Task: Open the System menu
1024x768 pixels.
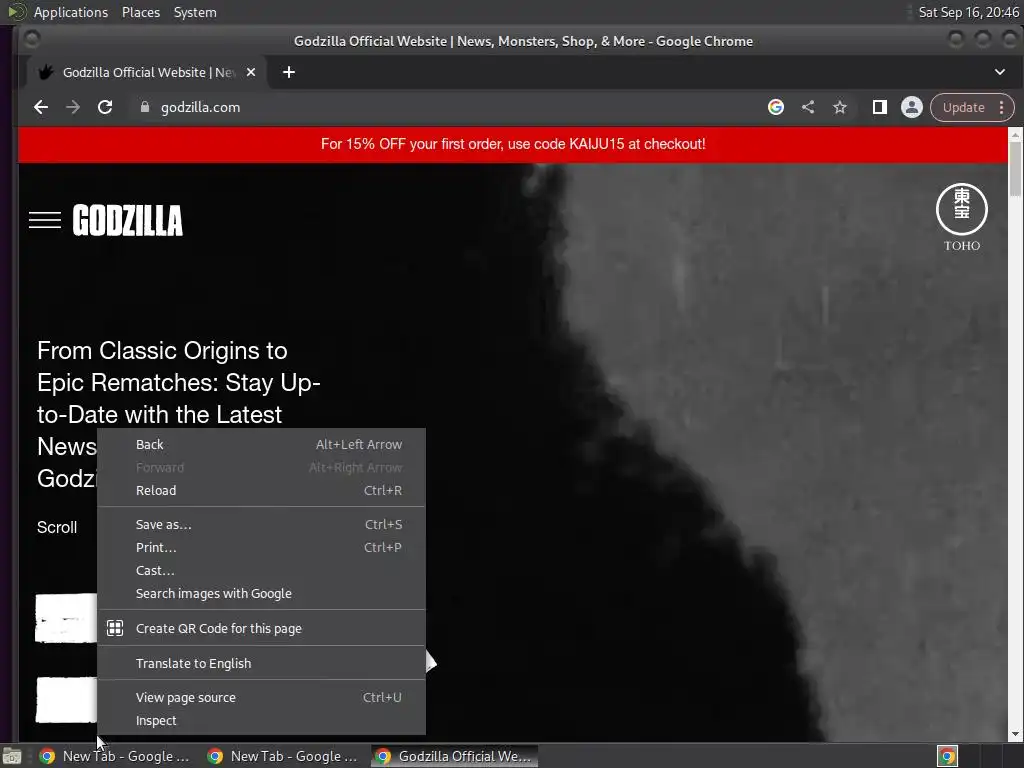Action: click(195, 12)
